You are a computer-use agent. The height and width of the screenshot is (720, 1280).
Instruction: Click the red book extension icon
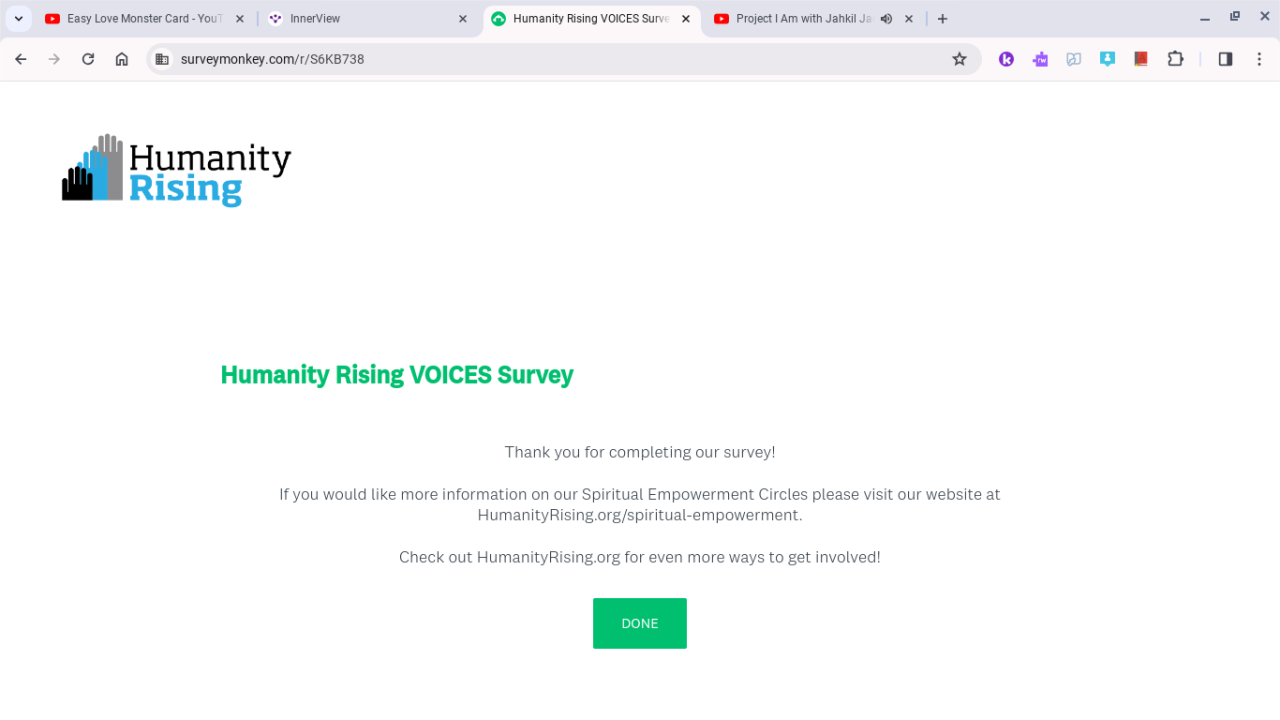pos(1141,59)
